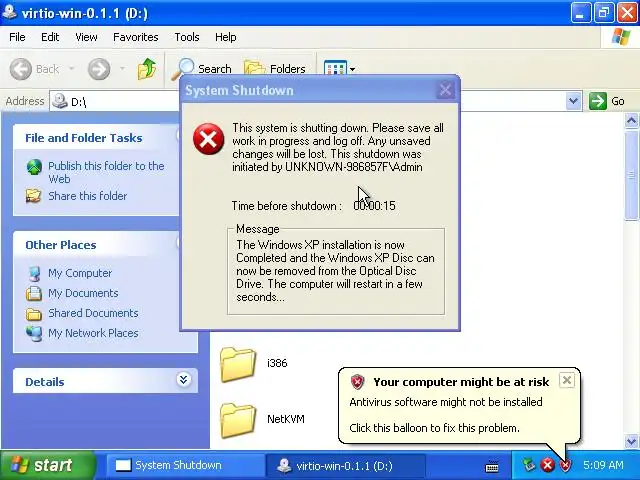
Task: Click the vertical scrollbar thumb
Action: point(631,176)
